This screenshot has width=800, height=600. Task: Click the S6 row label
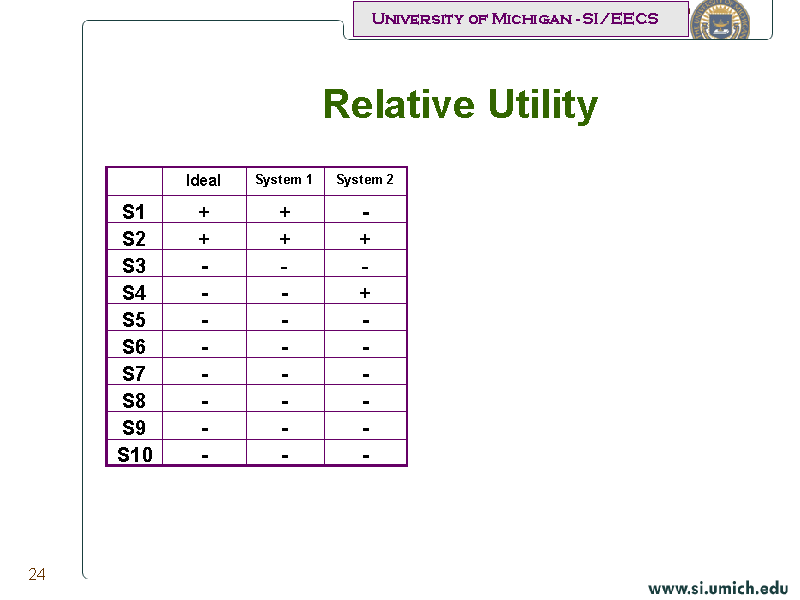pos(134,347)
